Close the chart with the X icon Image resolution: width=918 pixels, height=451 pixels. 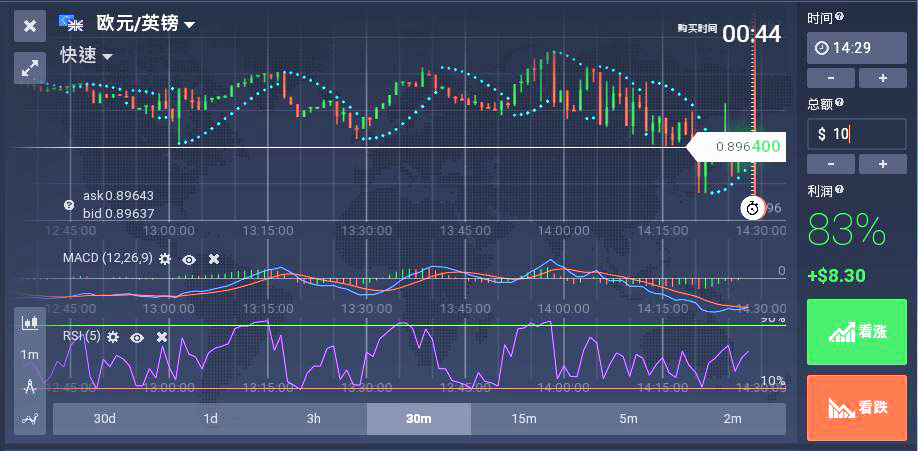30,26
